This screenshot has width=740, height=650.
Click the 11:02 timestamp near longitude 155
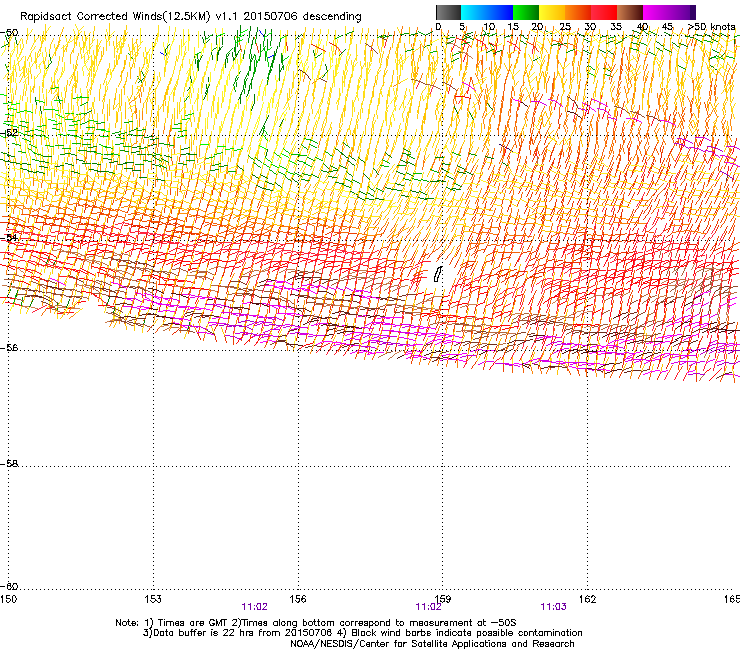tap(254, 607)
